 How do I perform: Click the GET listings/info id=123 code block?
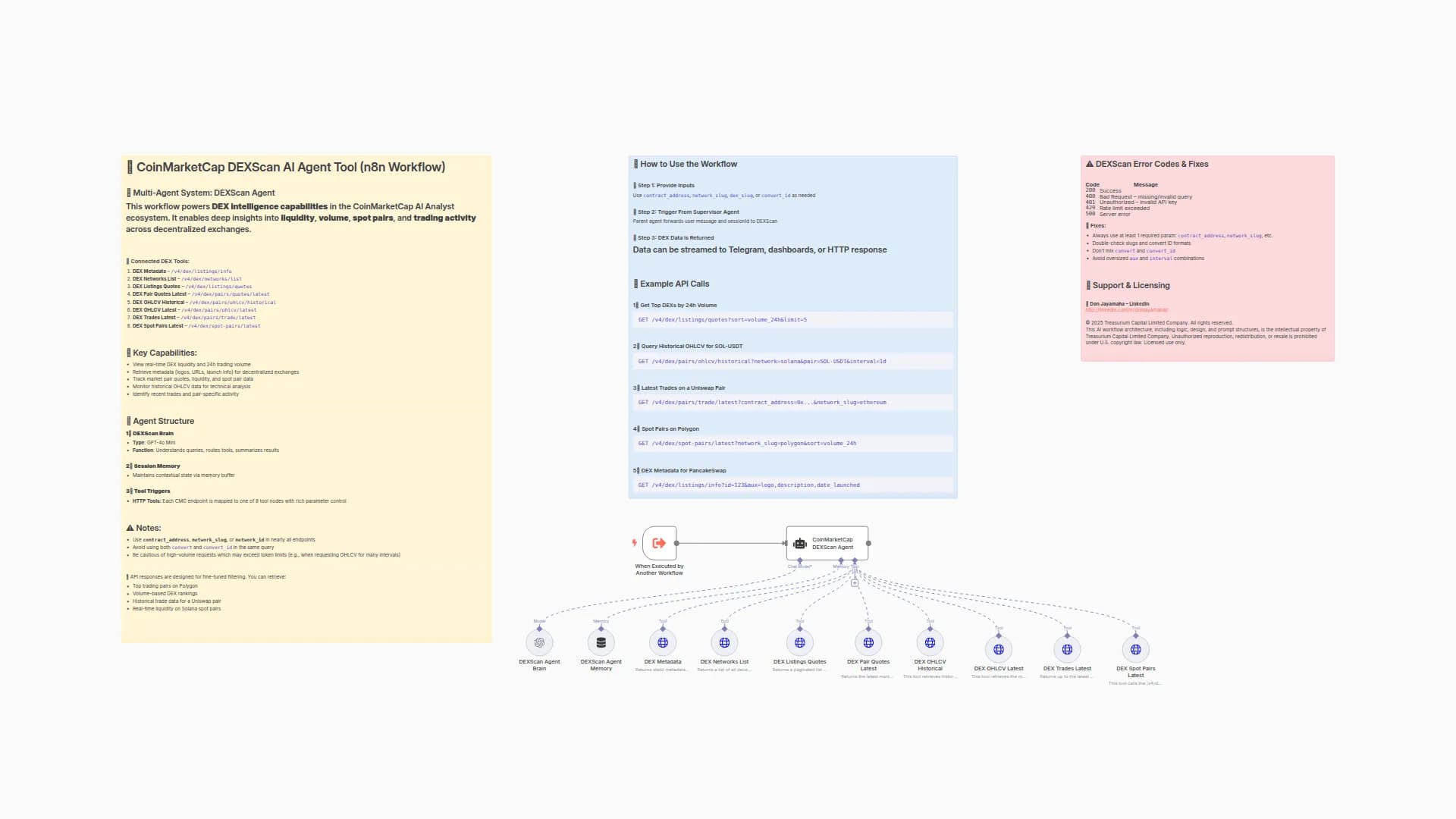[x=793, y=485]
